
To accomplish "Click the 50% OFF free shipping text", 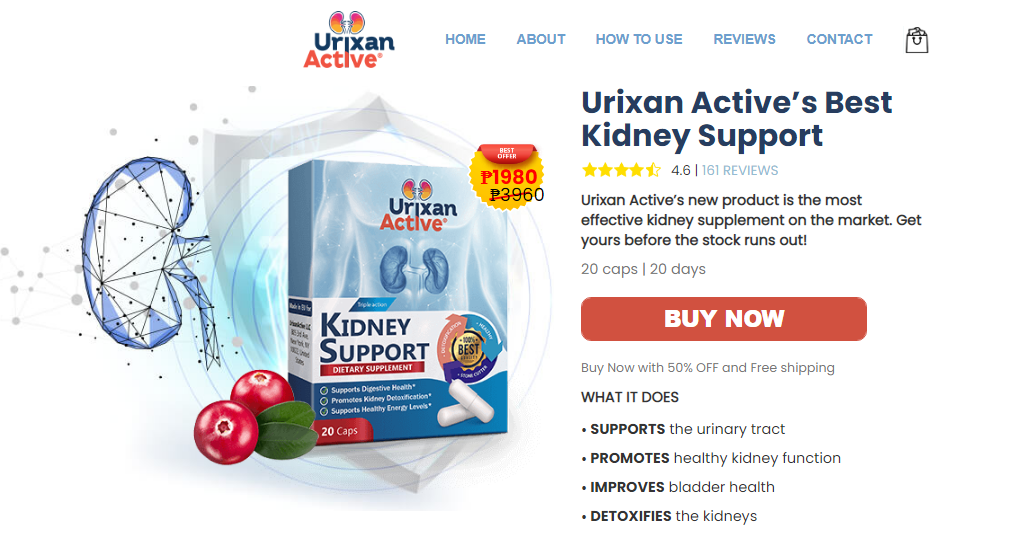I will coord(708,367).
